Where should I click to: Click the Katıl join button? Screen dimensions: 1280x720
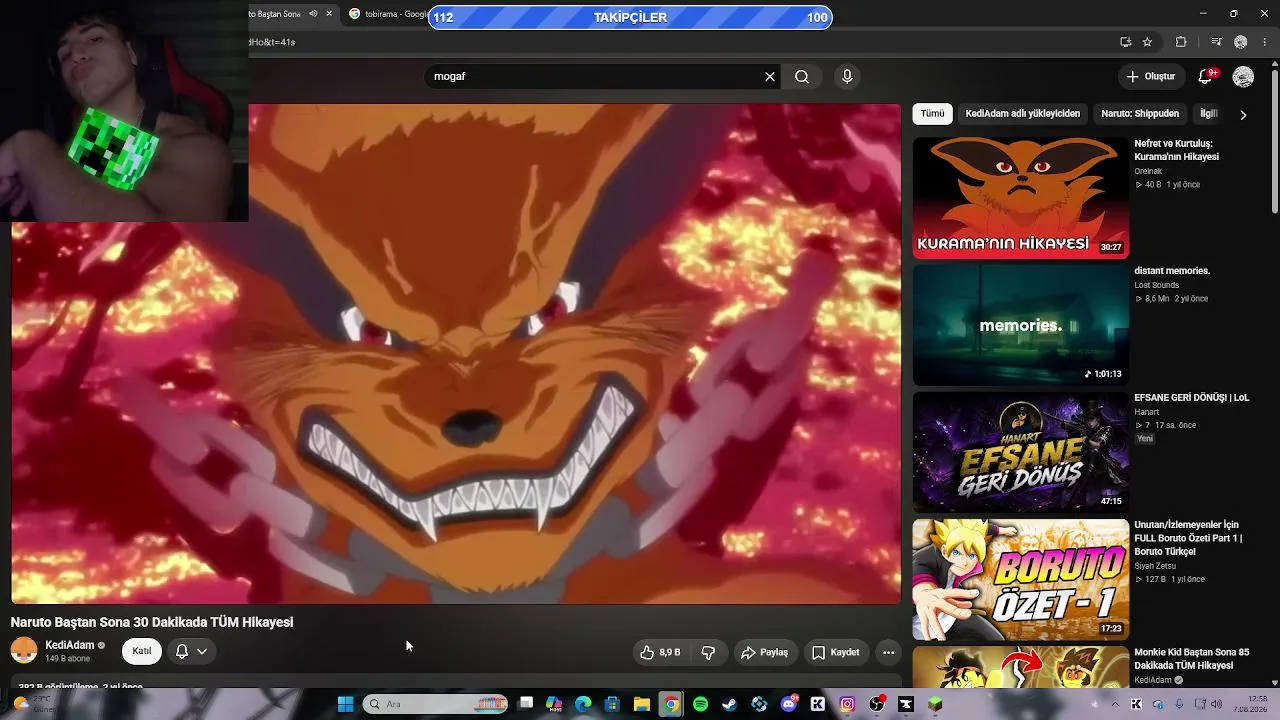tap(142, 651)
